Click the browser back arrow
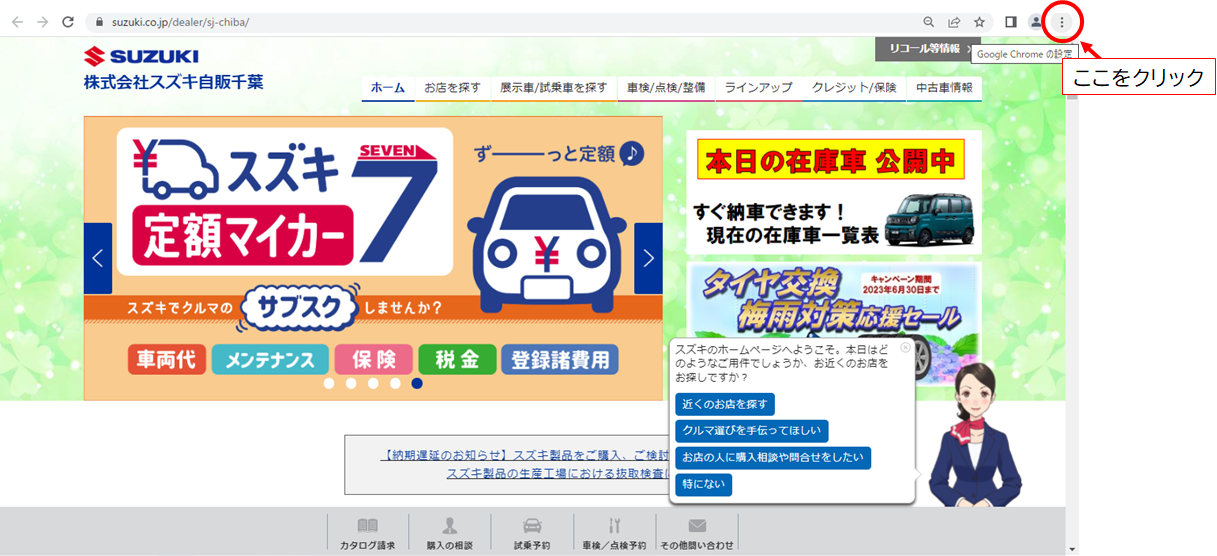The image size is (1217, 556). tap(17, 21)
